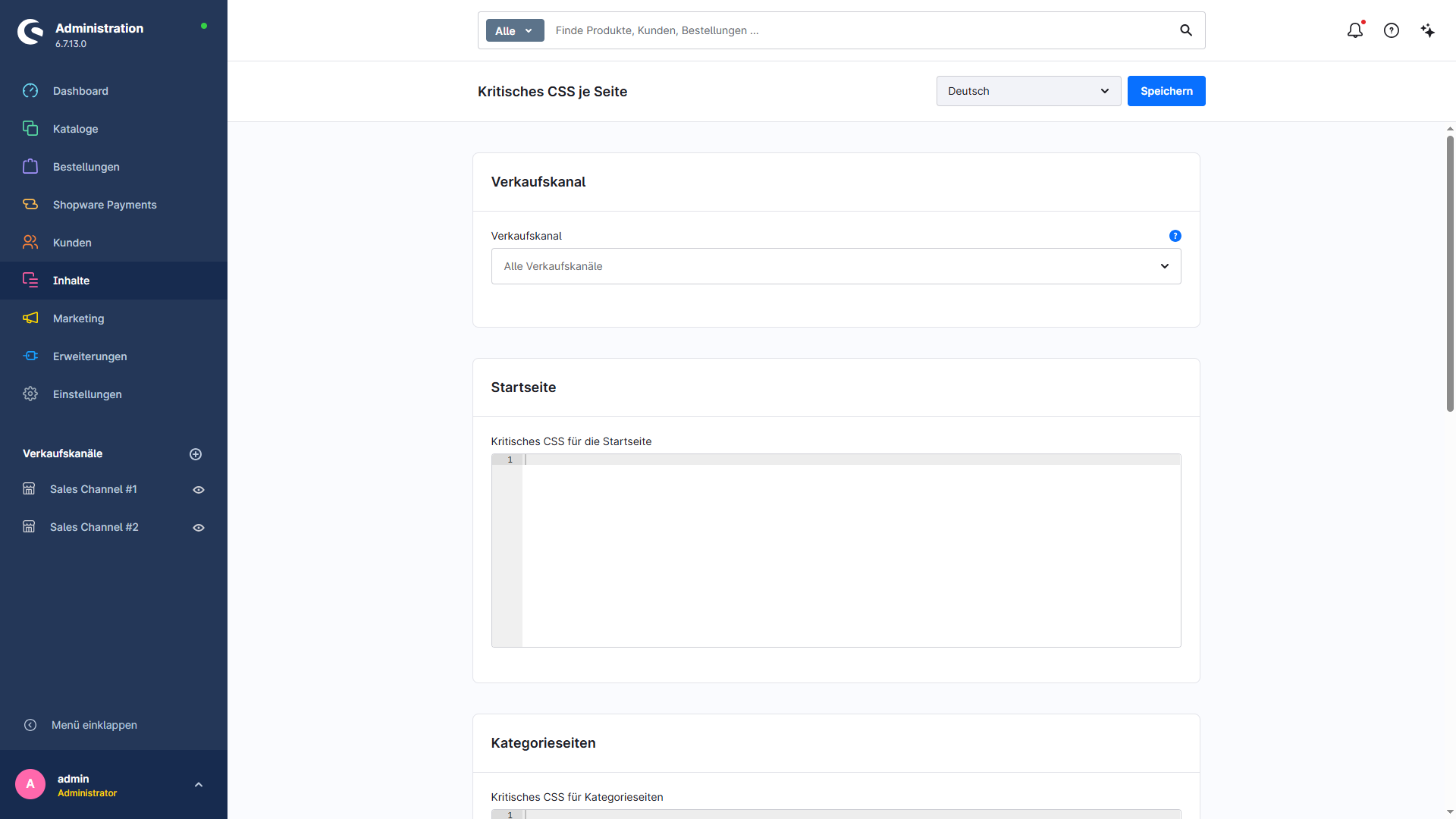
Task: Click the Administration title text
Action: click(x=99, y=28)
